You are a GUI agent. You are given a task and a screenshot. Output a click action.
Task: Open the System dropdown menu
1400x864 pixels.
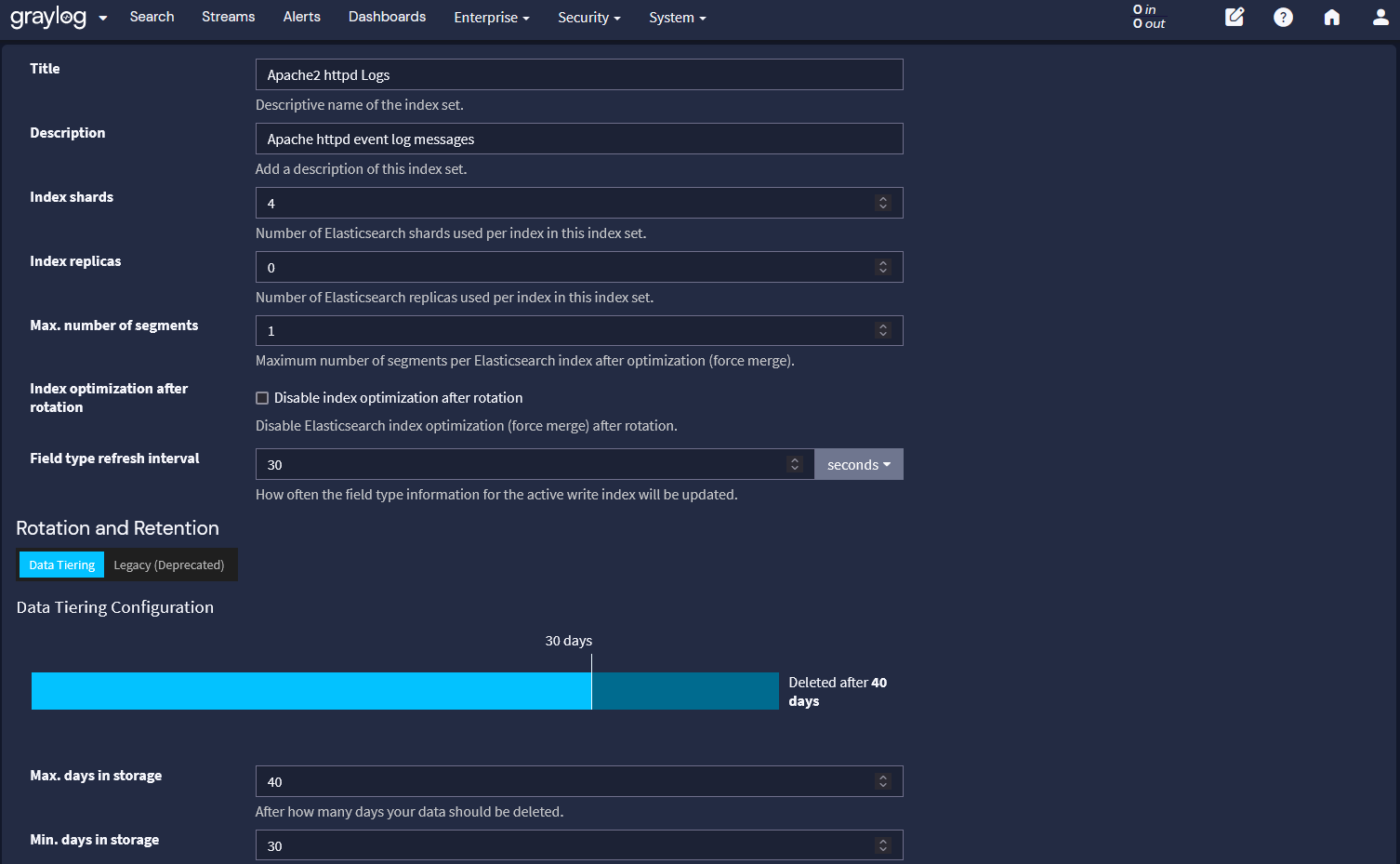coord(677,17)
